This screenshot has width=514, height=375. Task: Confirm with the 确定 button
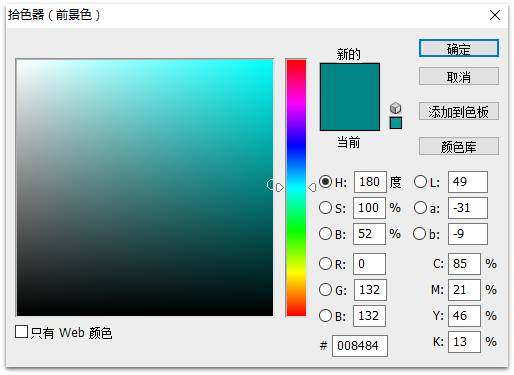point(459,49)
